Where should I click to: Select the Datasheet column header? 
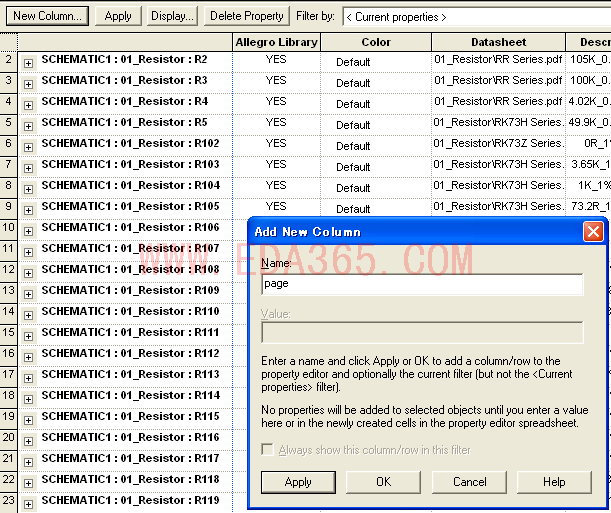[x=498, y=42]
